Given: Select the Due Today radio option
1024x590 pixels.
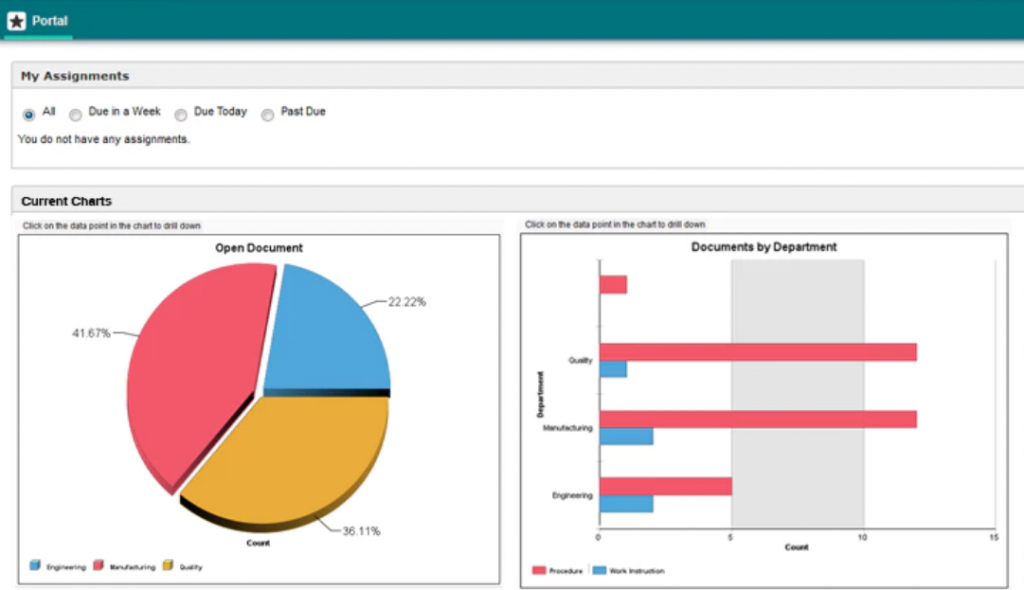Looking at the screenshot, I should (181, 114).
